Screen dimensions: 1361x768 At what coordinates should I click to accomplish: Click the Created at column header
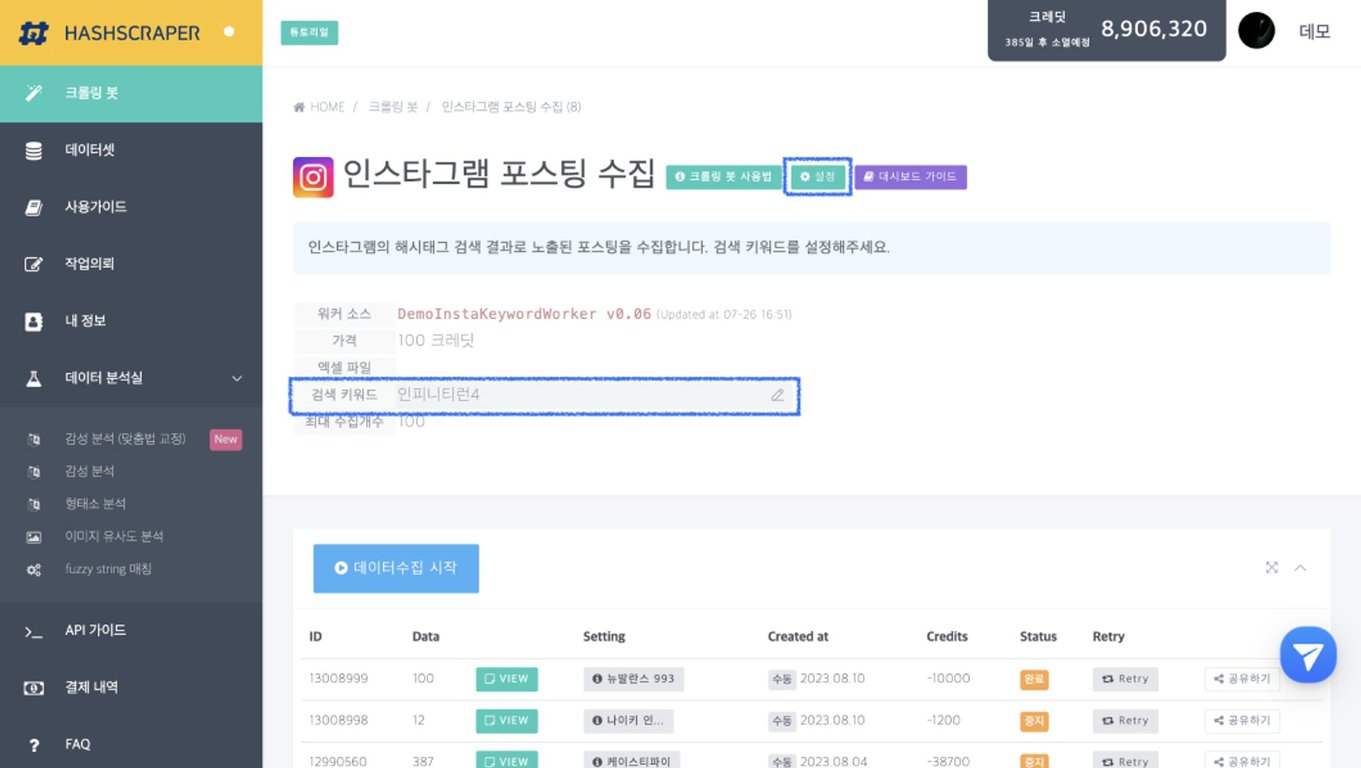click(798, 636)
